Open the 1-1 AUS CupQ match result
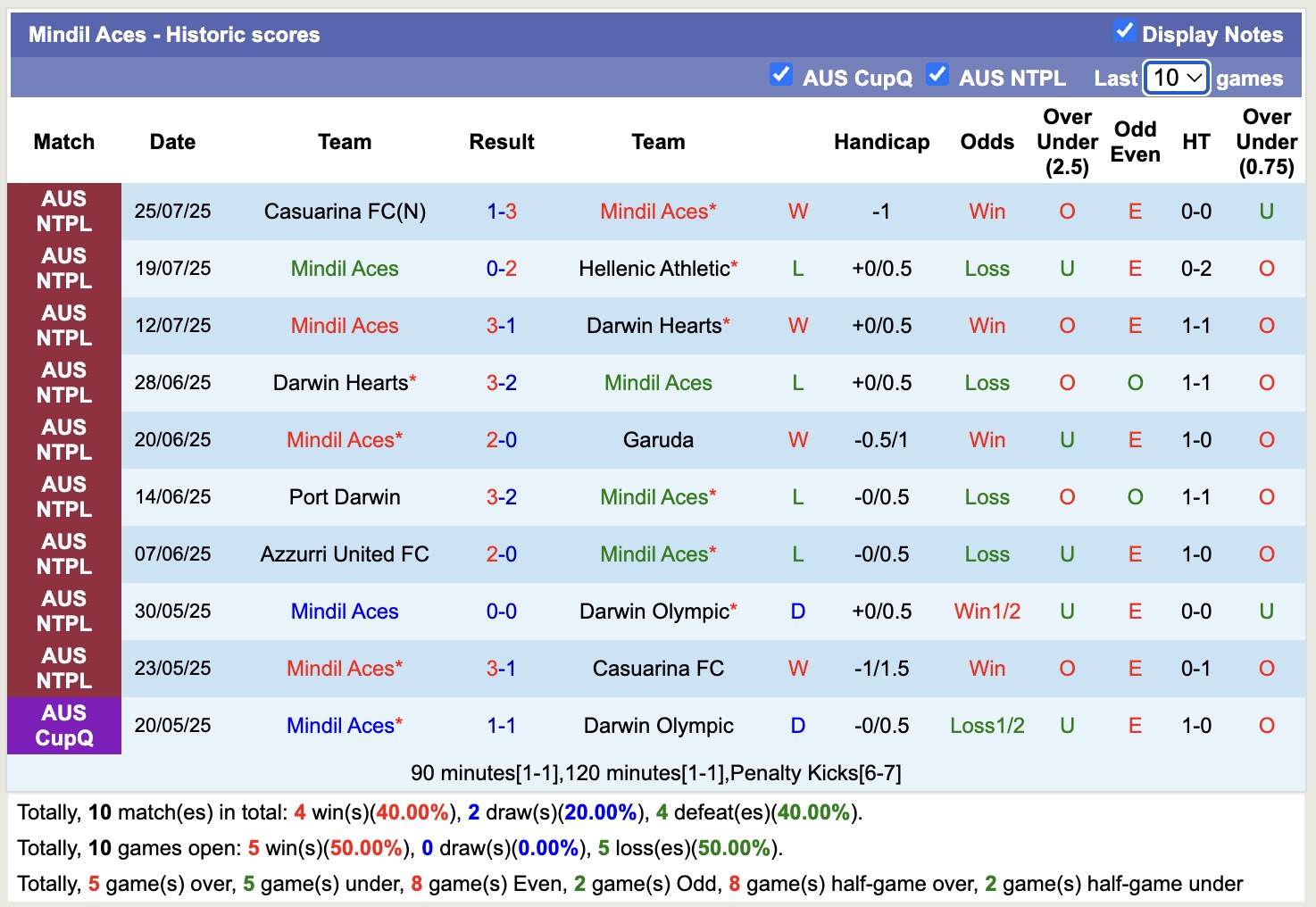The height and width of the screenshot is (907, 1316). click(501, 726)
